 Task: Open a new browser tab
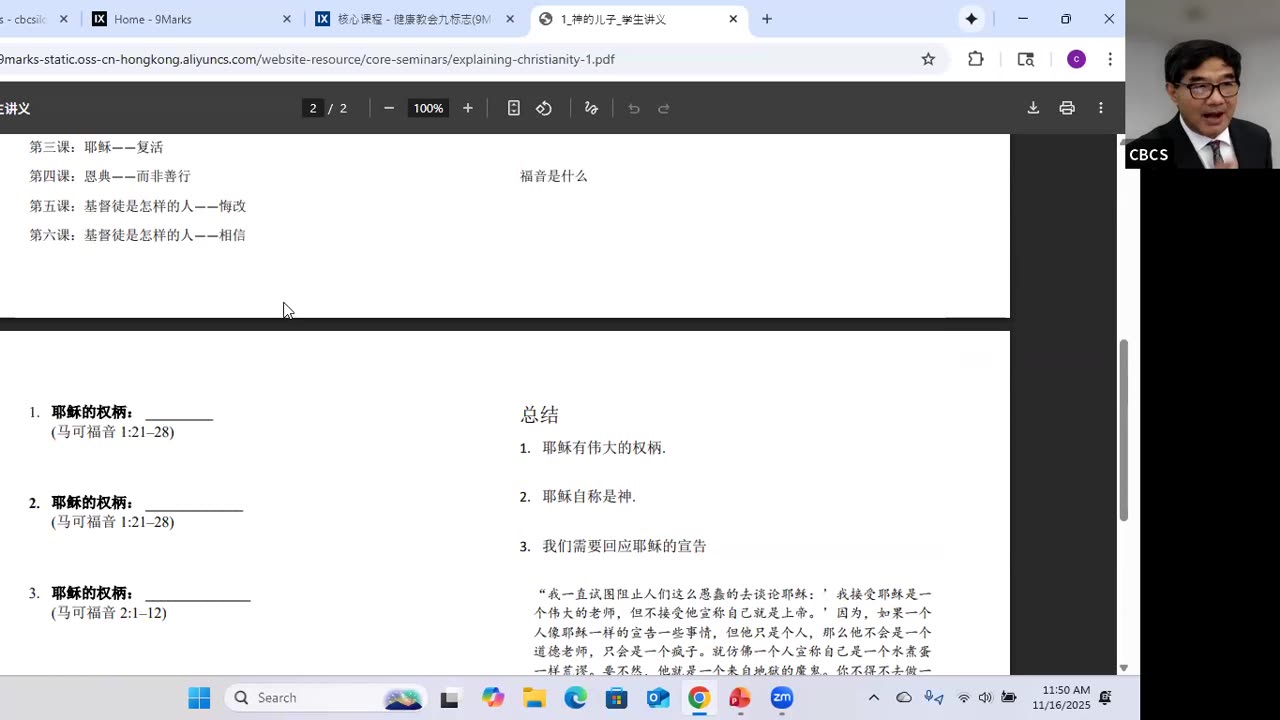tap(767, 19)
